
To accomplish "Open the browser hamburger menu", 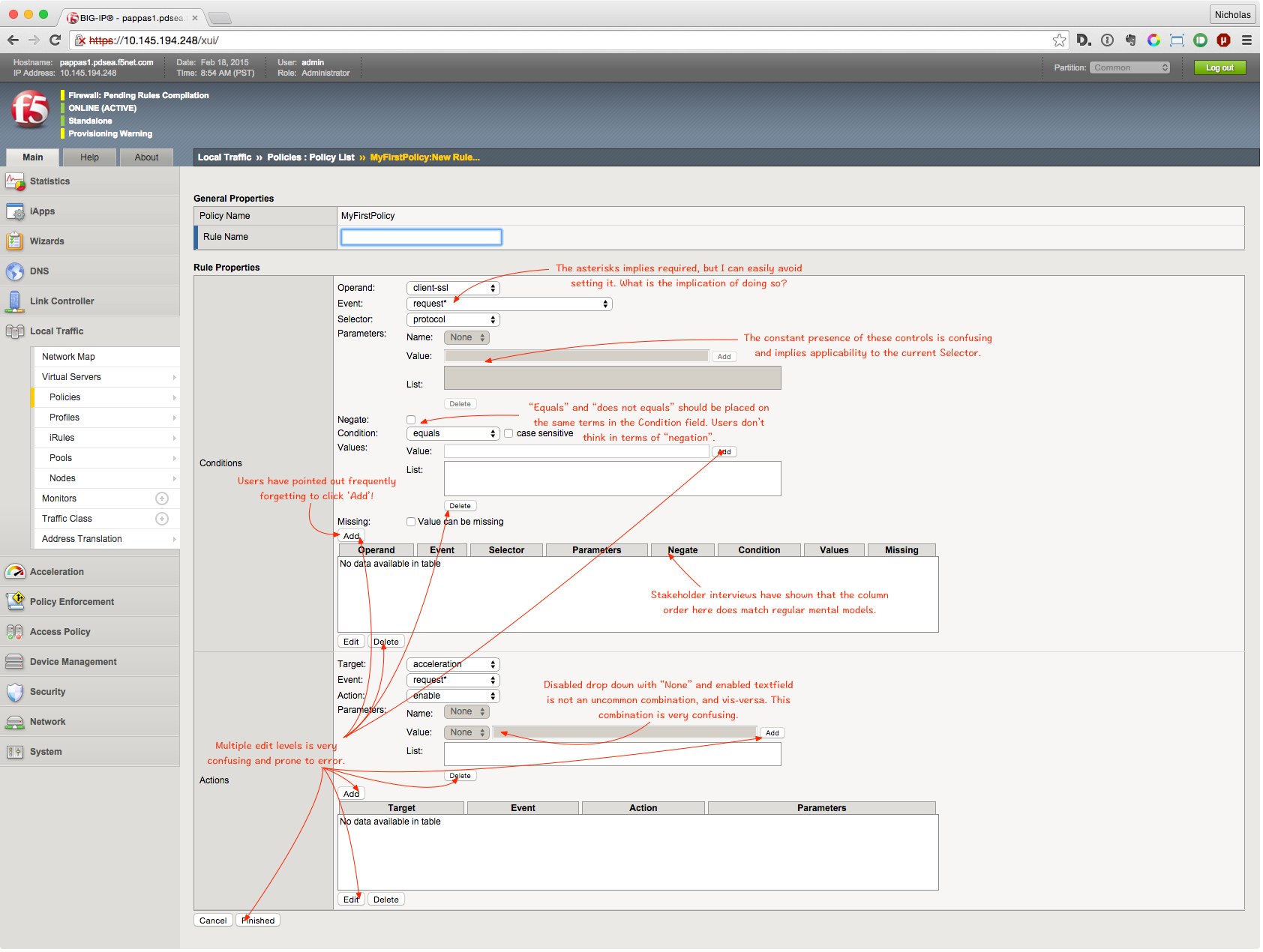I will click(x=1246, y=40).
